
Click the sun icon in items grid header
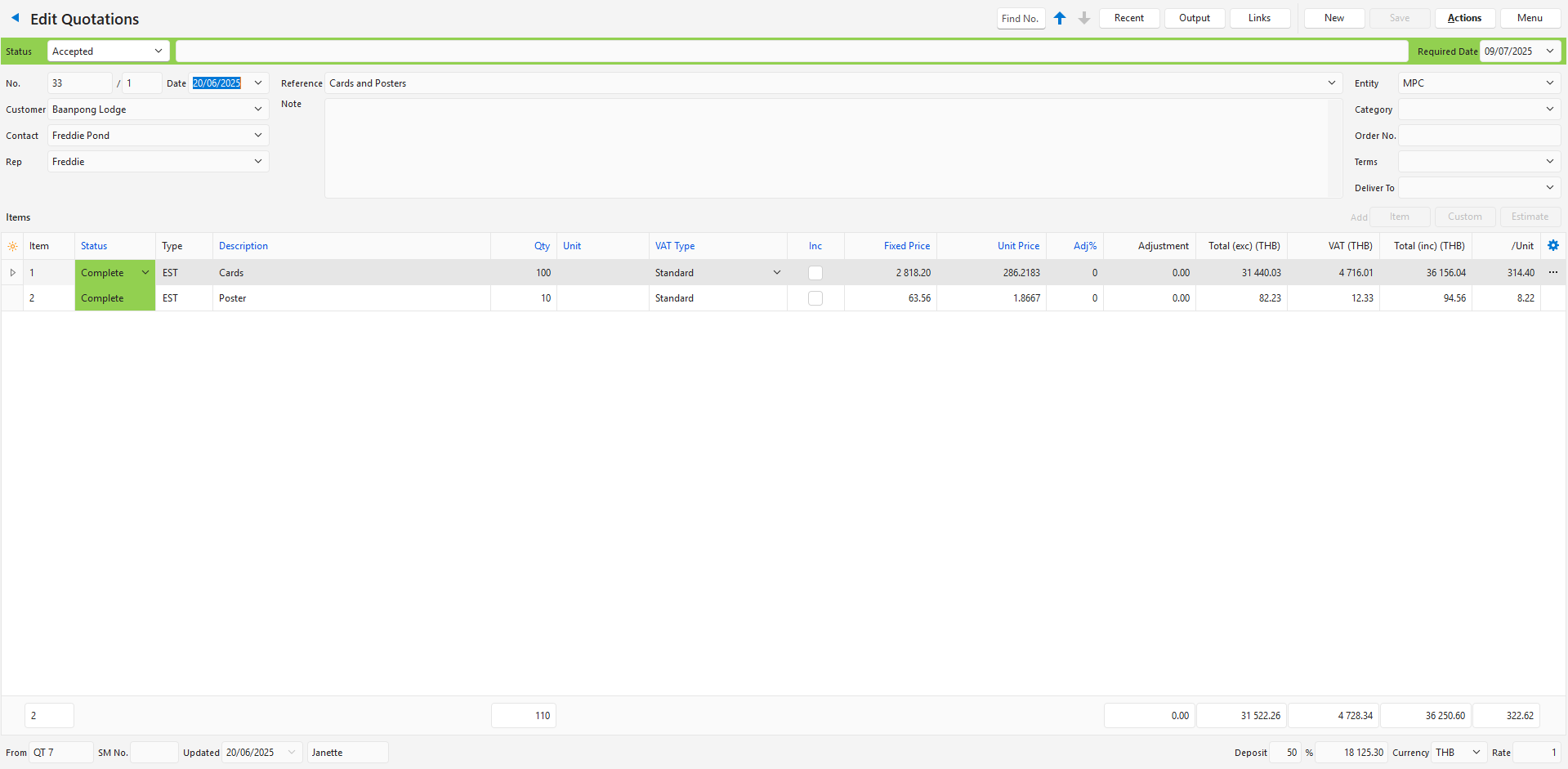point(12,246)
